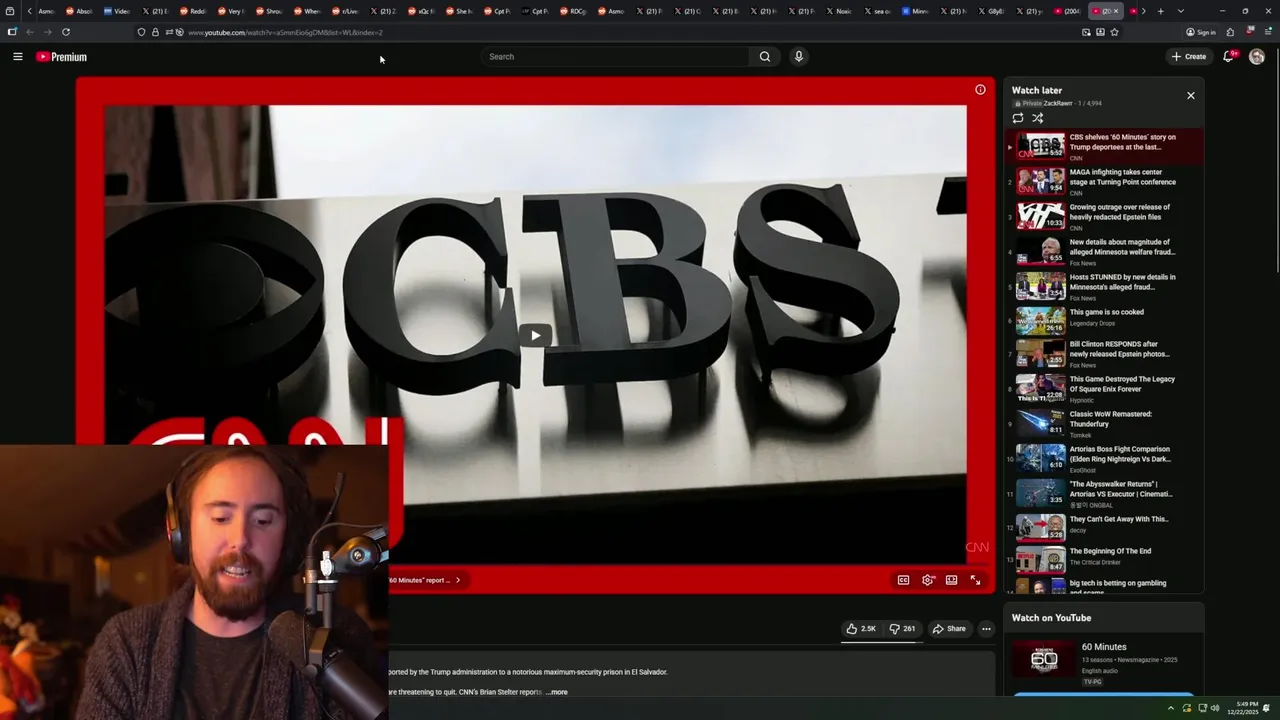Switch to the 'She h' browser tab
This screenshot has height=720, width=1280.
459,11
